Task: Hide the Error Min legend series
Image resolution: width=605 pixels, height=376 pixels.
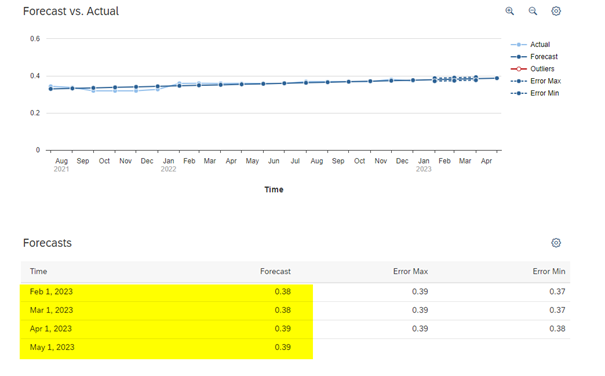Action: 535,93
